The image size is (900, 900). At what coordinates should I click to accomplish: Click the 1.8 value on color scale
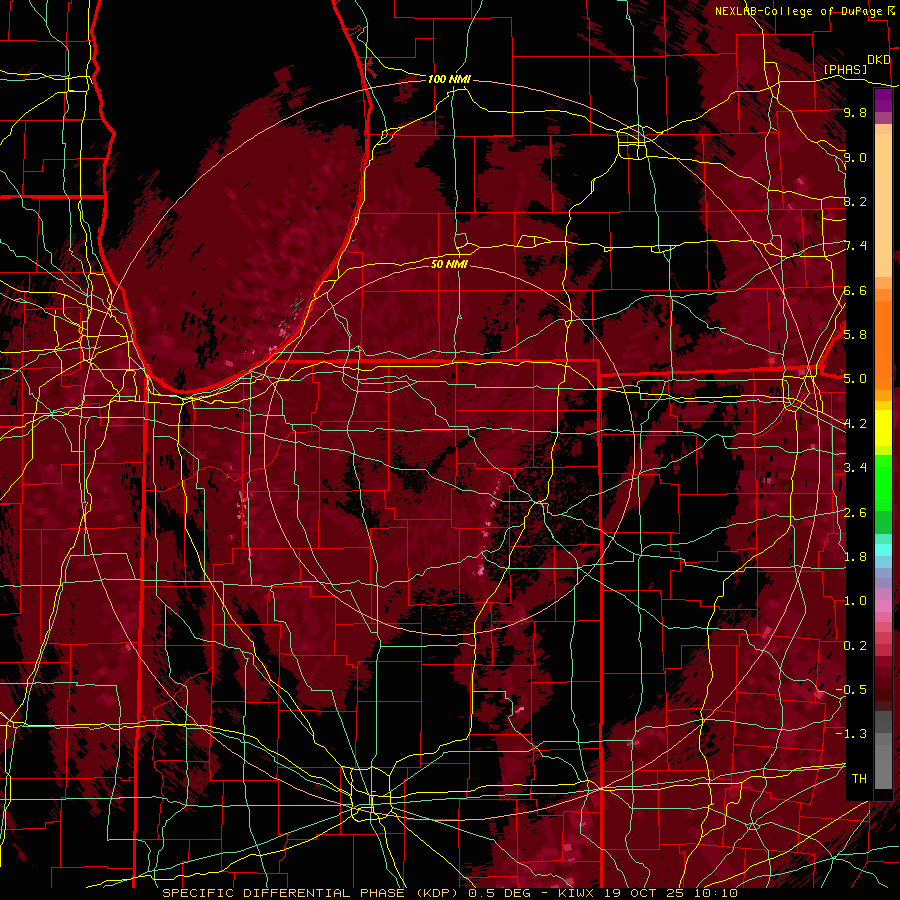(x=855, y=557)
